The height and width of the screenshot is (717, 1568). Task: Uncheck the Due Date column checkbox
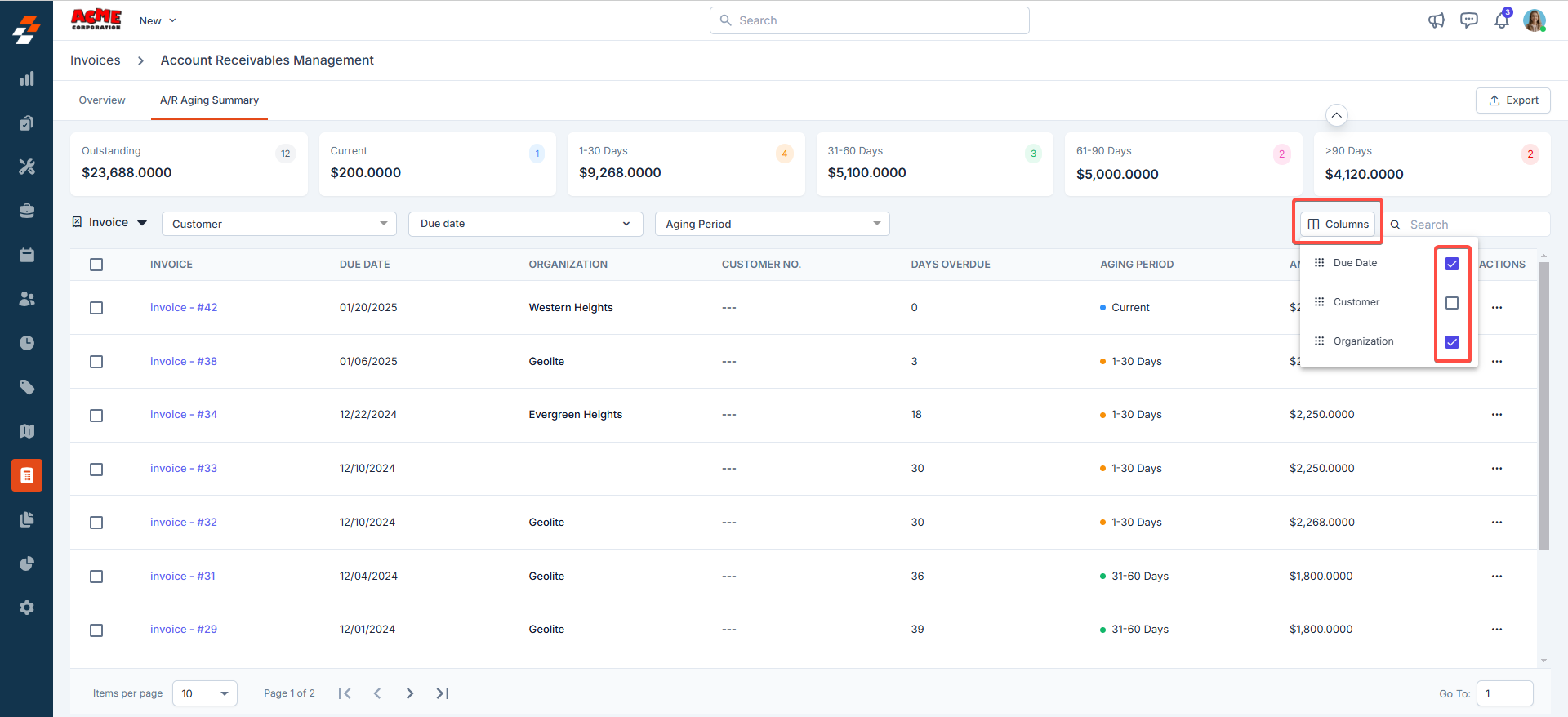click(1452, 264)
